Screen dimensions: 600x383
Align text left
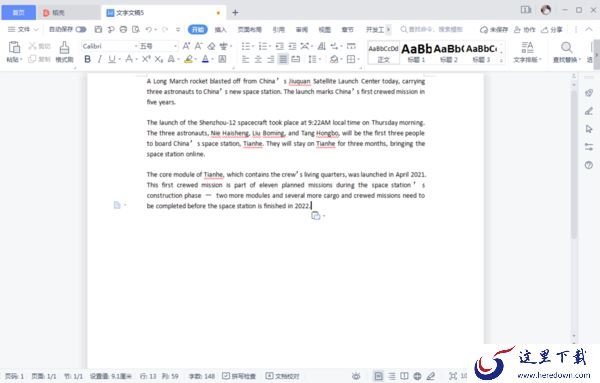tap(246, 59)
